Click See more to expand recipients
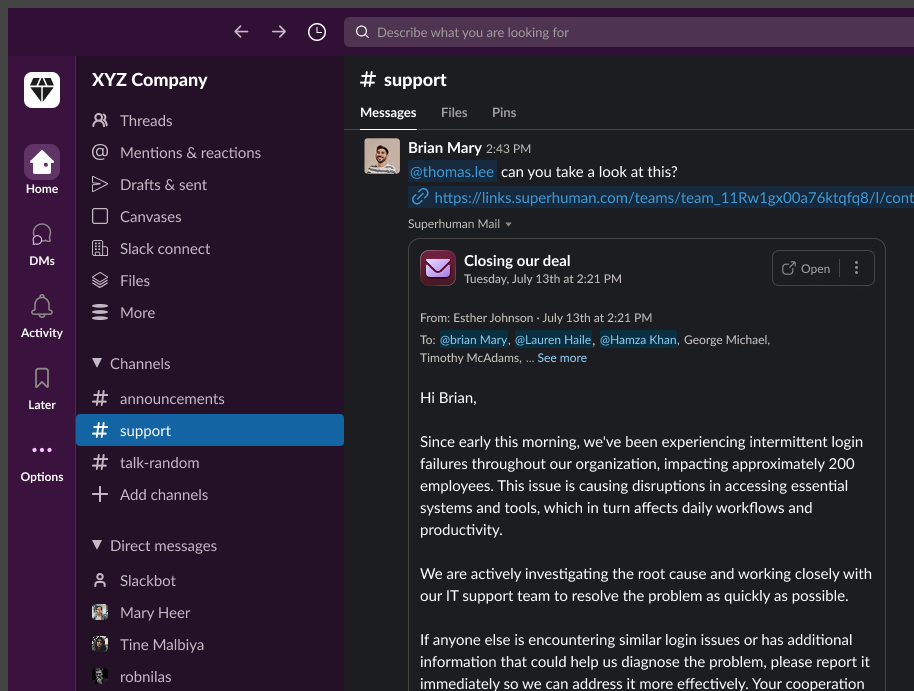Image resolution: width=914 pixels, height=691 pixels. click(562, 358)
